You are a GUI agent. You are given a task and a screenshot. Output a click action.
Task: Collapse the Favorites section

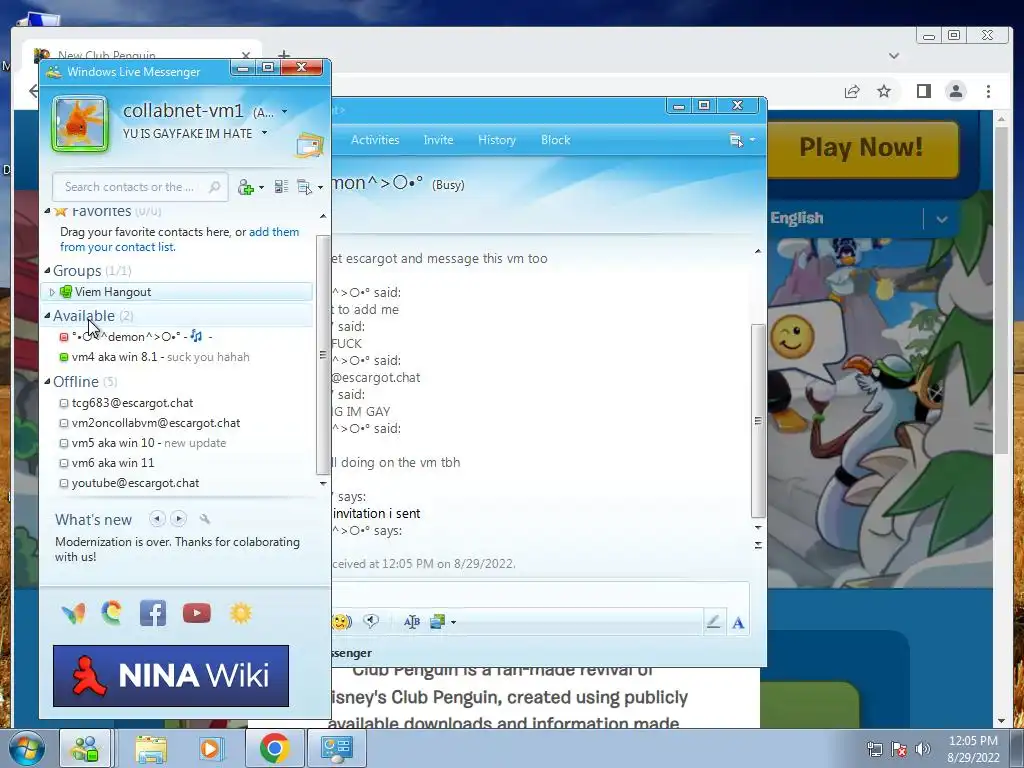click(48, 211)
